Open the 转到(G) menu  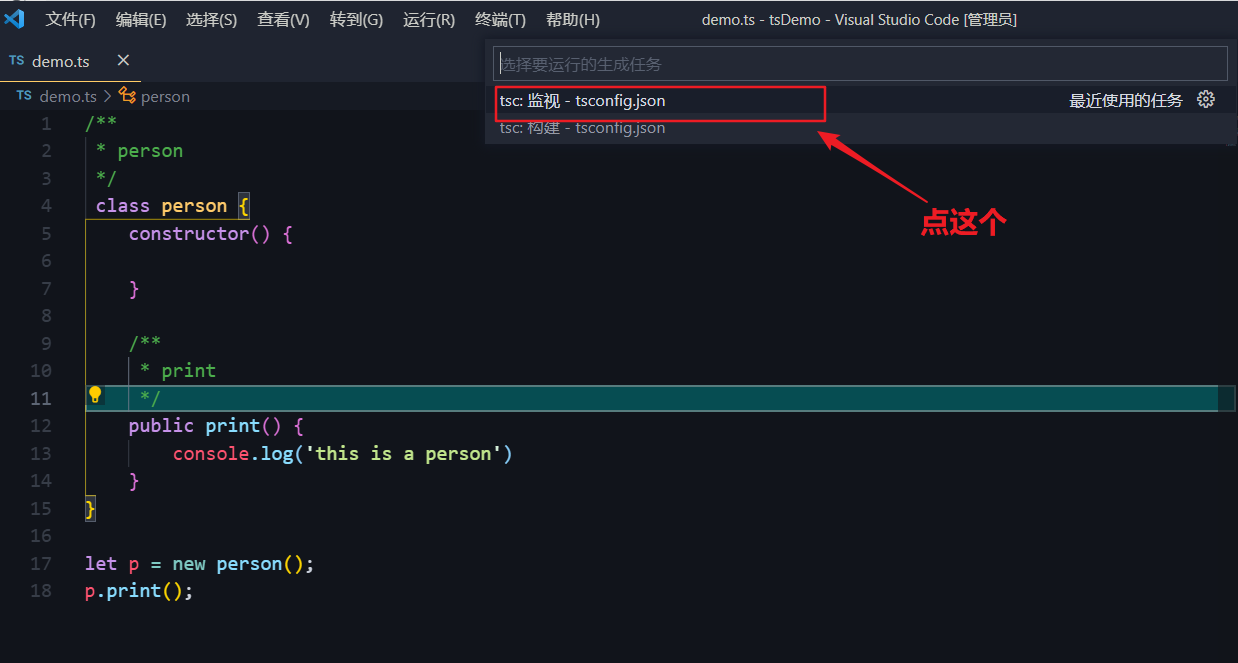[356, 20]
